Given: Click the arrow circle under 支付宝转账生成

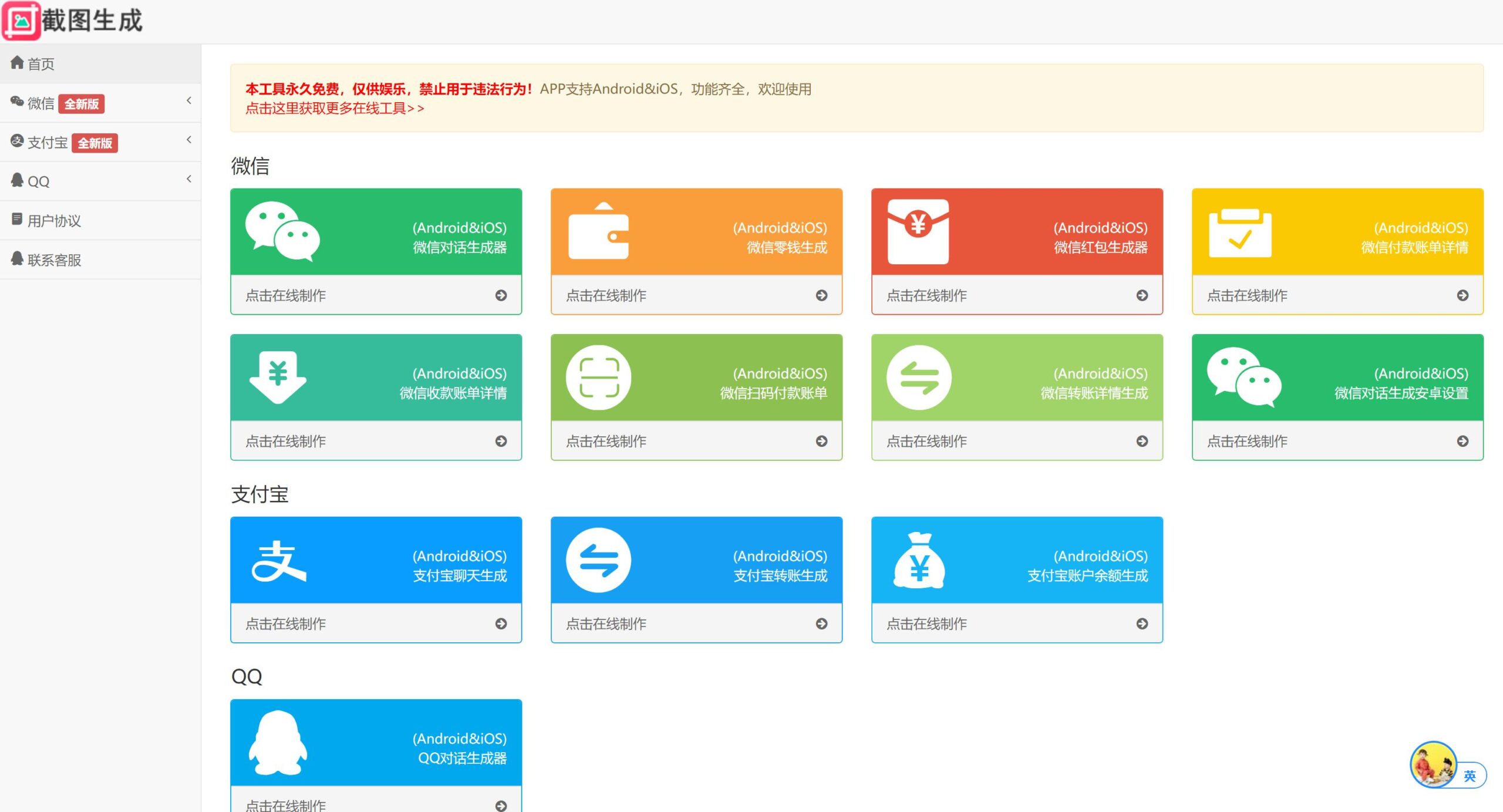Looking at the screenshot, I should (821, 624).
